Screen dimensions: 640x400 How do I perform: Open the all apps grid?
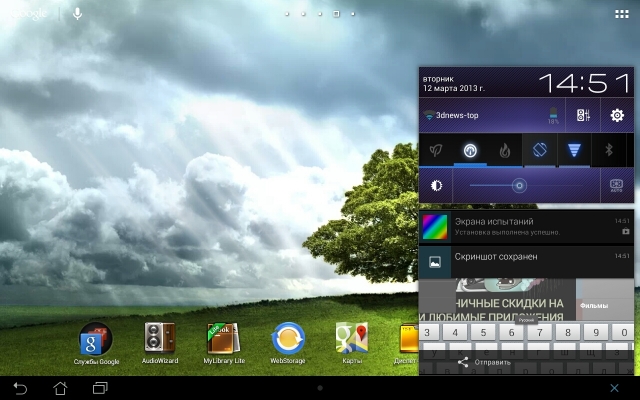click(620, 14)
